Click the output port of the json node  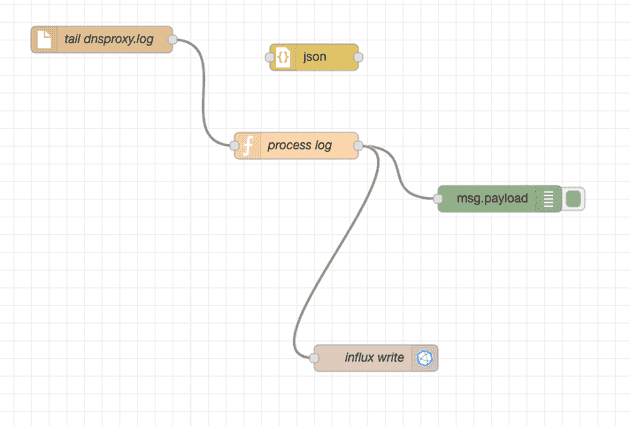pos(358,57)
